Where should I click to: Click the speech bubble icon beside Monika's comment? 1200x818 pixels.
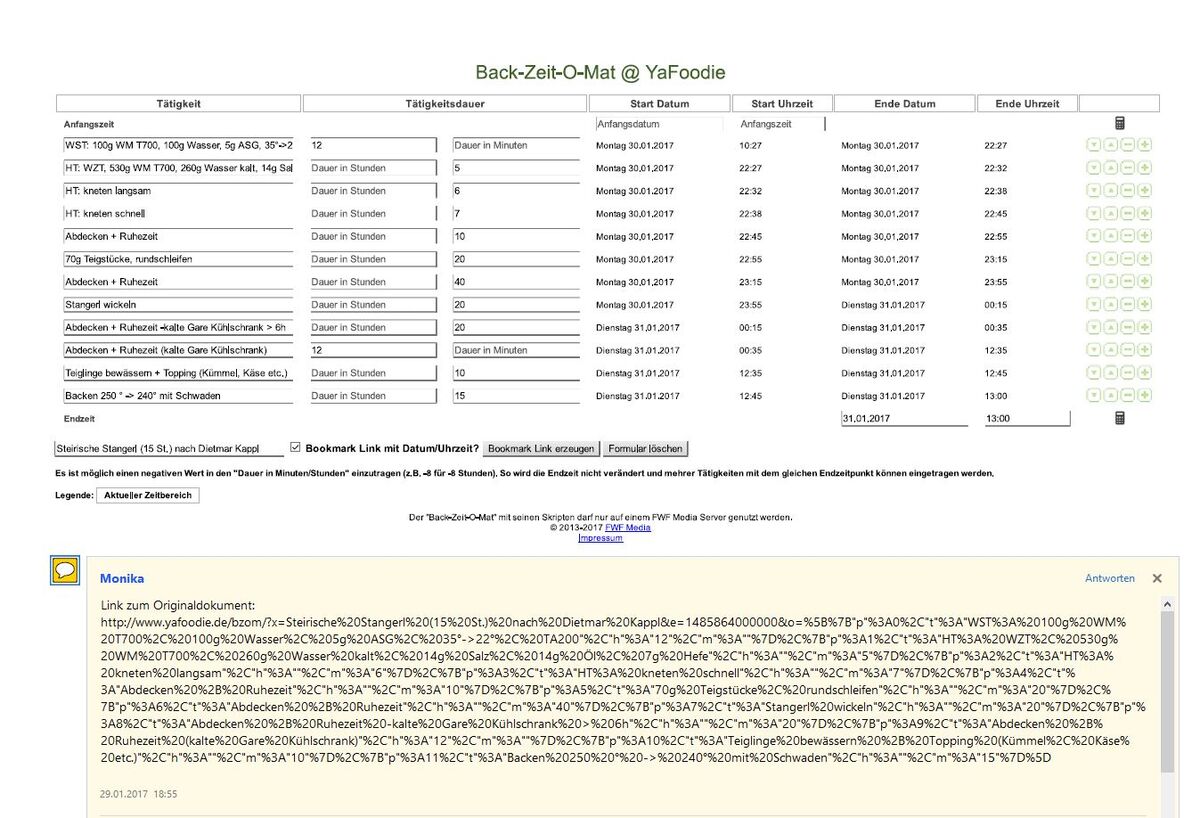[65, 571]
